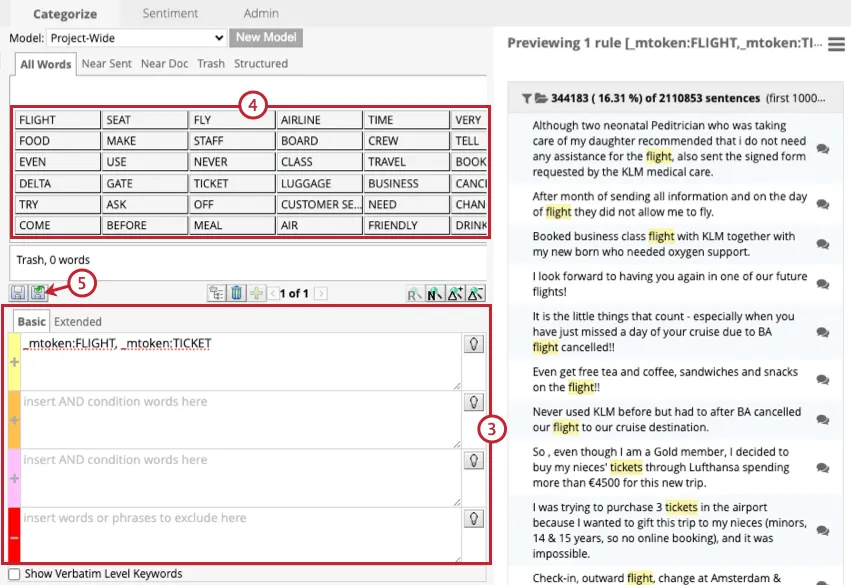
Task: Click the Δ- remove-keyword icon
Action: [x=476, y=293]
